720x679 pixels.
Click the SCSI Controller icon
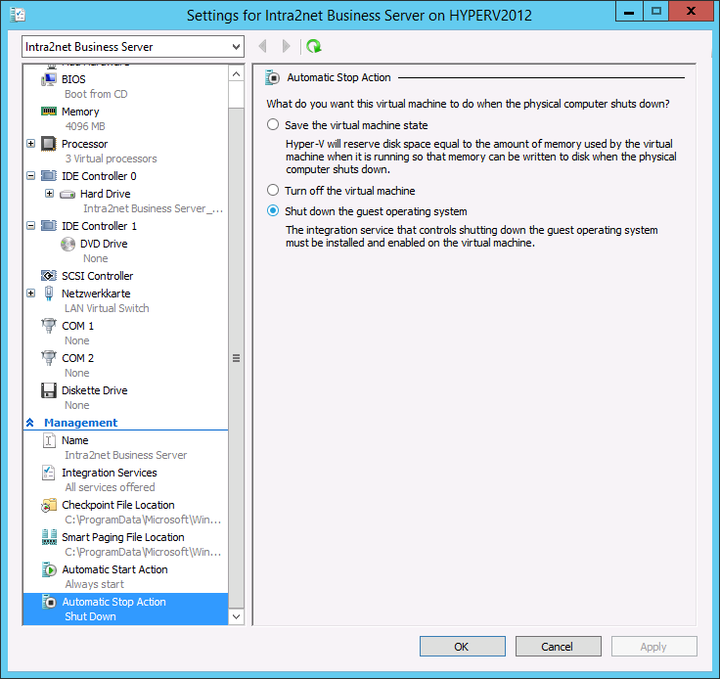click(49, 275)
